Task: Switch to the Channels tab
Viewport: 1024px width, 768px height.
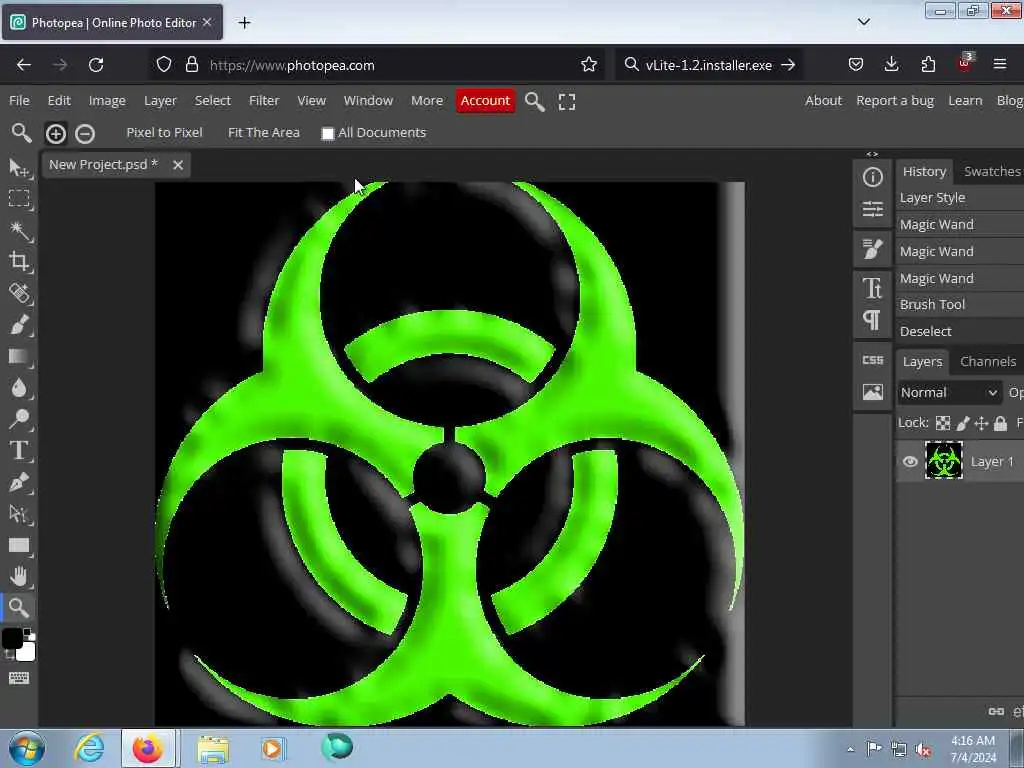Action: click(987, 361)
